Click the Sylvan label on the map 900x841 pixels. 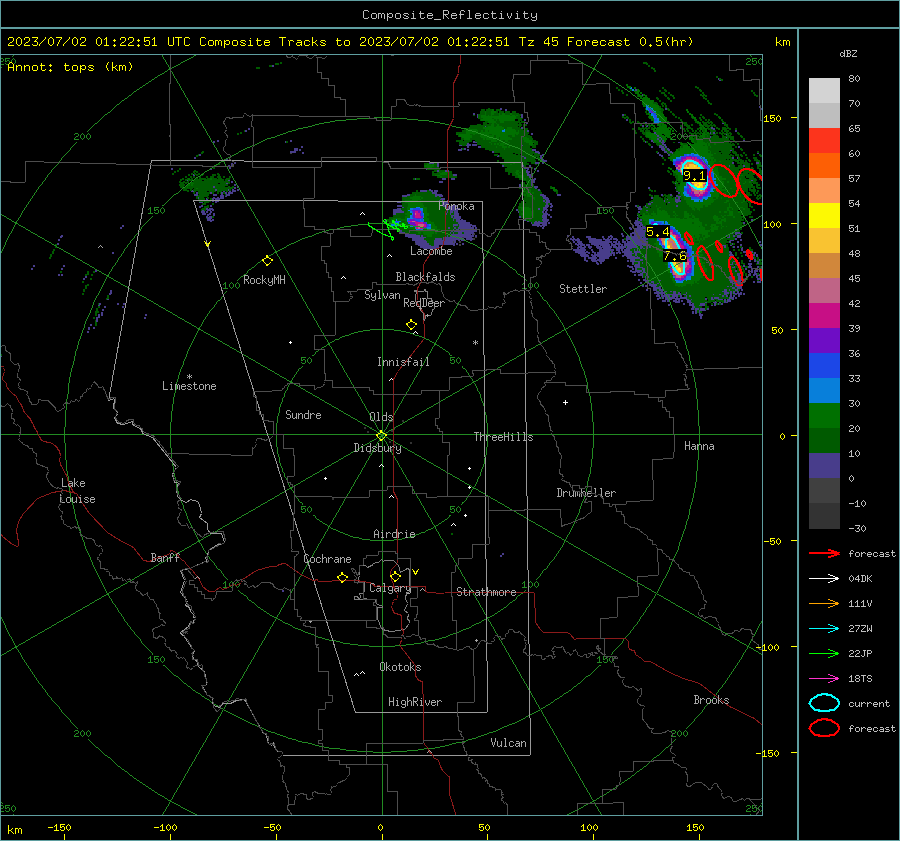[x=382, y=295]
